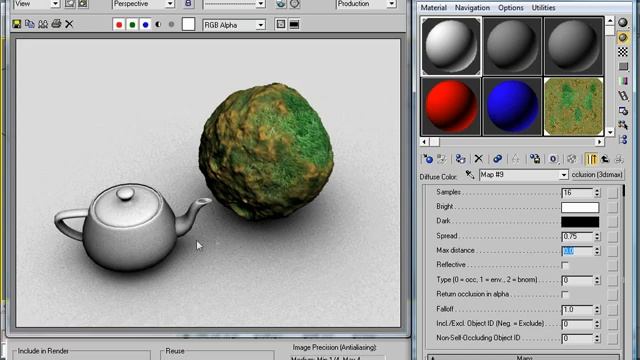The height and width of the screenshot is (360, 640).
Task: Select the red sphere material slot
Action: pyautogui.click(x=451, y=107)
